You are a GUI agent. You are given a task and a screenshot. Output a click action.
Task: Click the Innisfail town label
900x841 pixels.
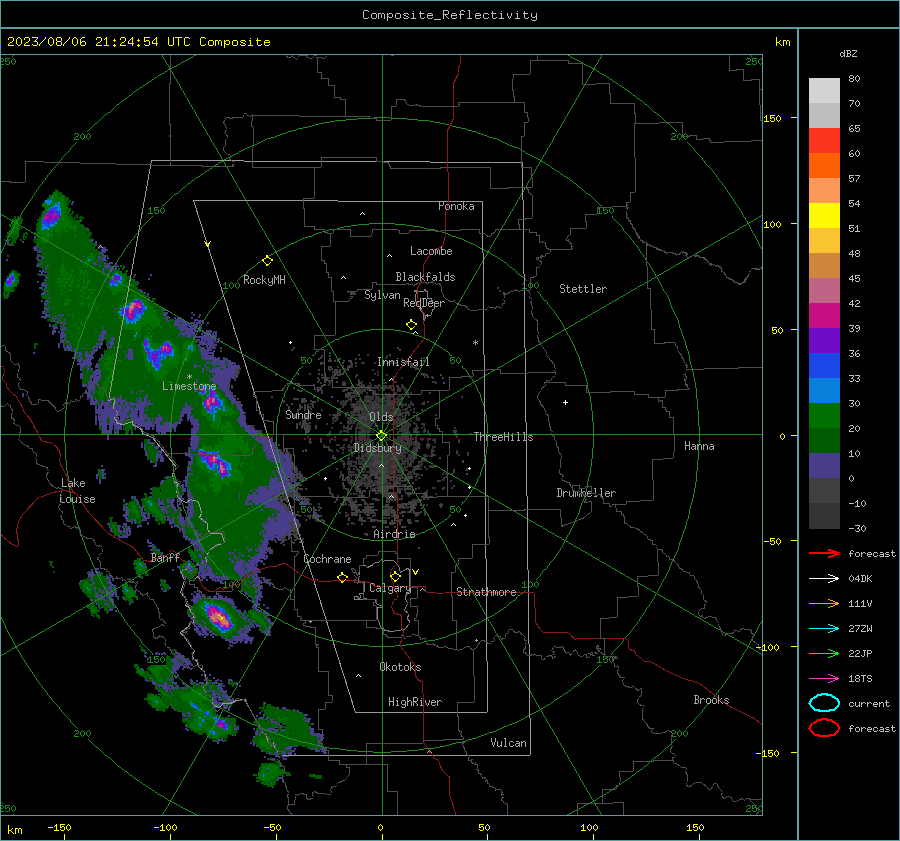coord(403,362)
